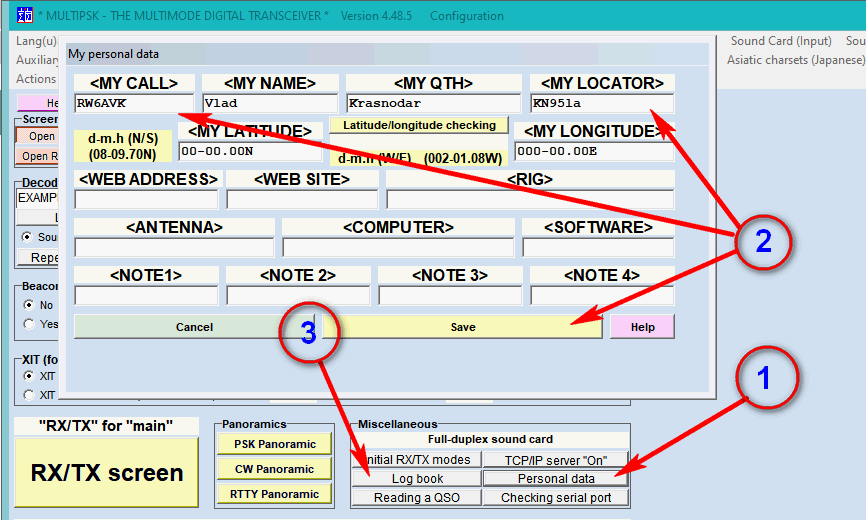Open CW Panoramic
Image resolution: width=866 pixels, height=520 pixels.
click(x=274, y=469)
